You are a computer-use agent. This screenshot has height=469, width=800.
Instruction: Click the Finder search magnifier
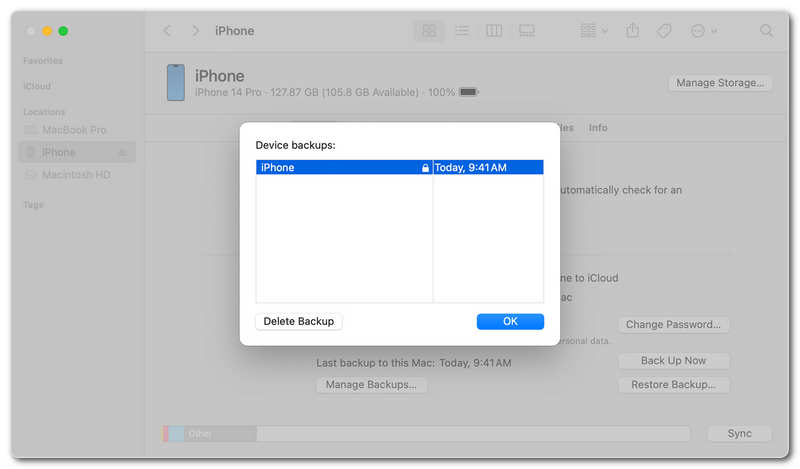766,31
